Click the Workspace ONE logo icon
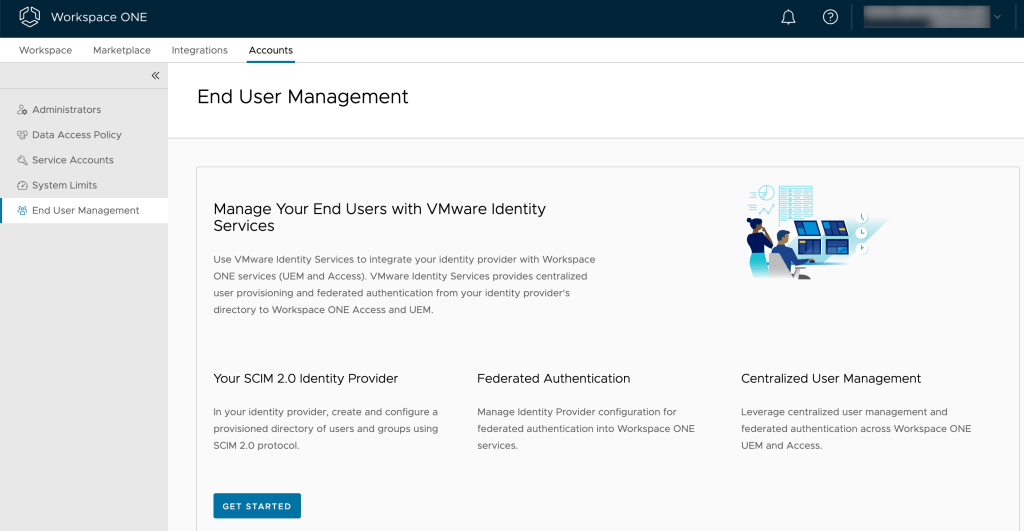This screenshot has height=531, width=1024. pyautogui.click(x=30, y=17)
